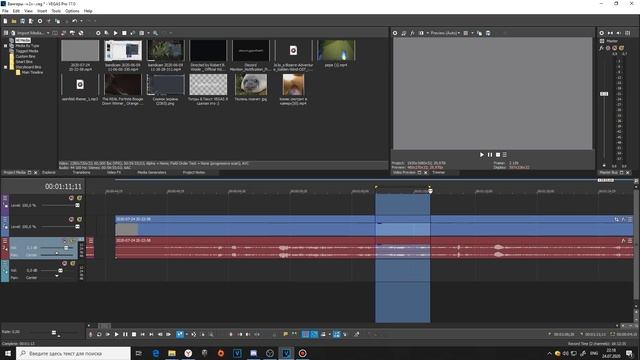Open the File menu
The height and width of the screenshot is (360, 640).
5,11
